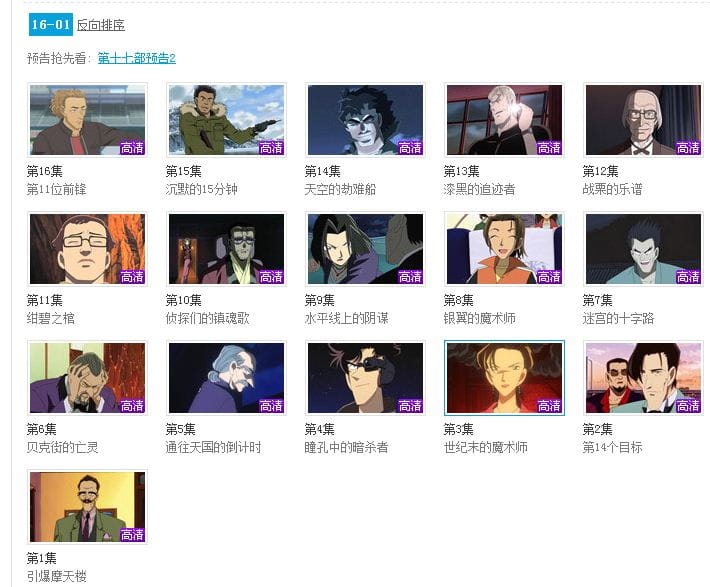Screen dimensions: 710x587
Task: Click the 第8集 episode title text
Action: [458, 300]
